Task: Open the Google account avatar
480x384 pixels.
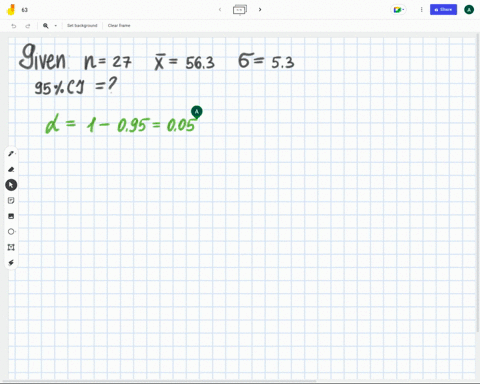Action: 469,10
